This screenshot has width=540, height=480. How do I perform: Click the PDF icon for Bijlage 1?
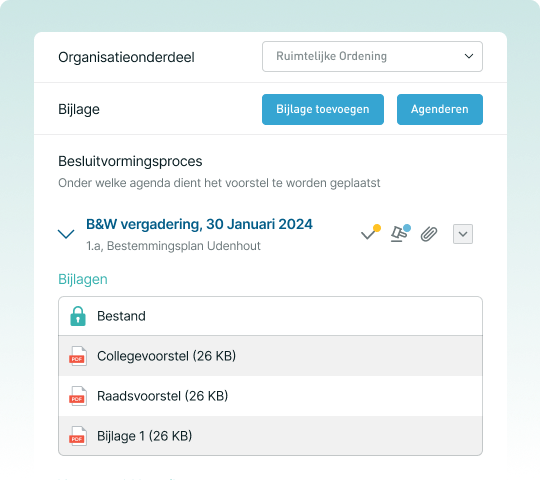78,436
